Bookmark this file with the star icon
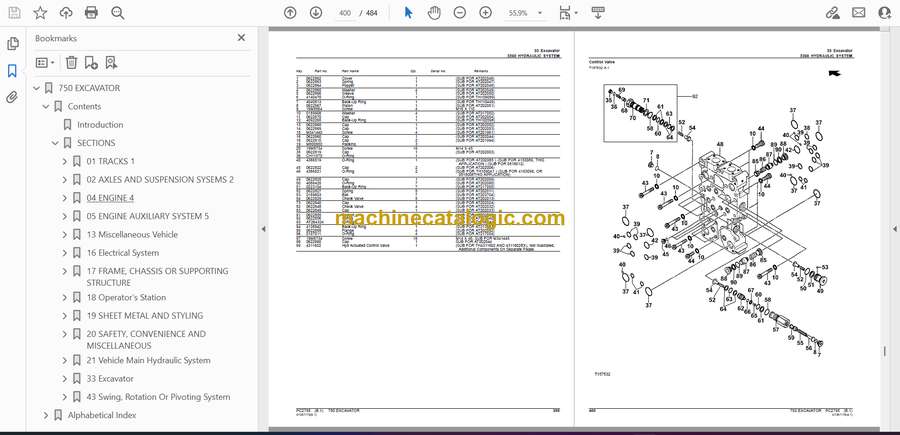 point(40,13)
